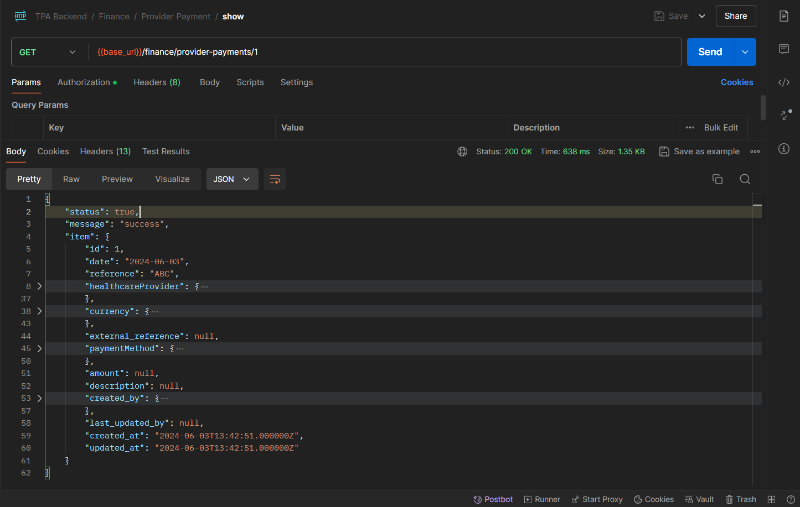Image resolution: width=800 pixels, height=507 pixels.
Task: Click the network globe icon near status
Action: tap(462, 152)
